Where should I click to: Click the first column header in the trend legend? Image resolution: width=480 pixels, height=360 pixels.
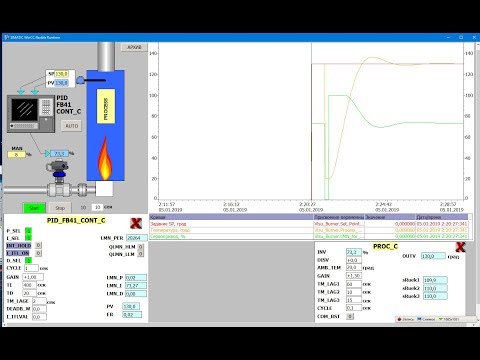tap(231, 217)
